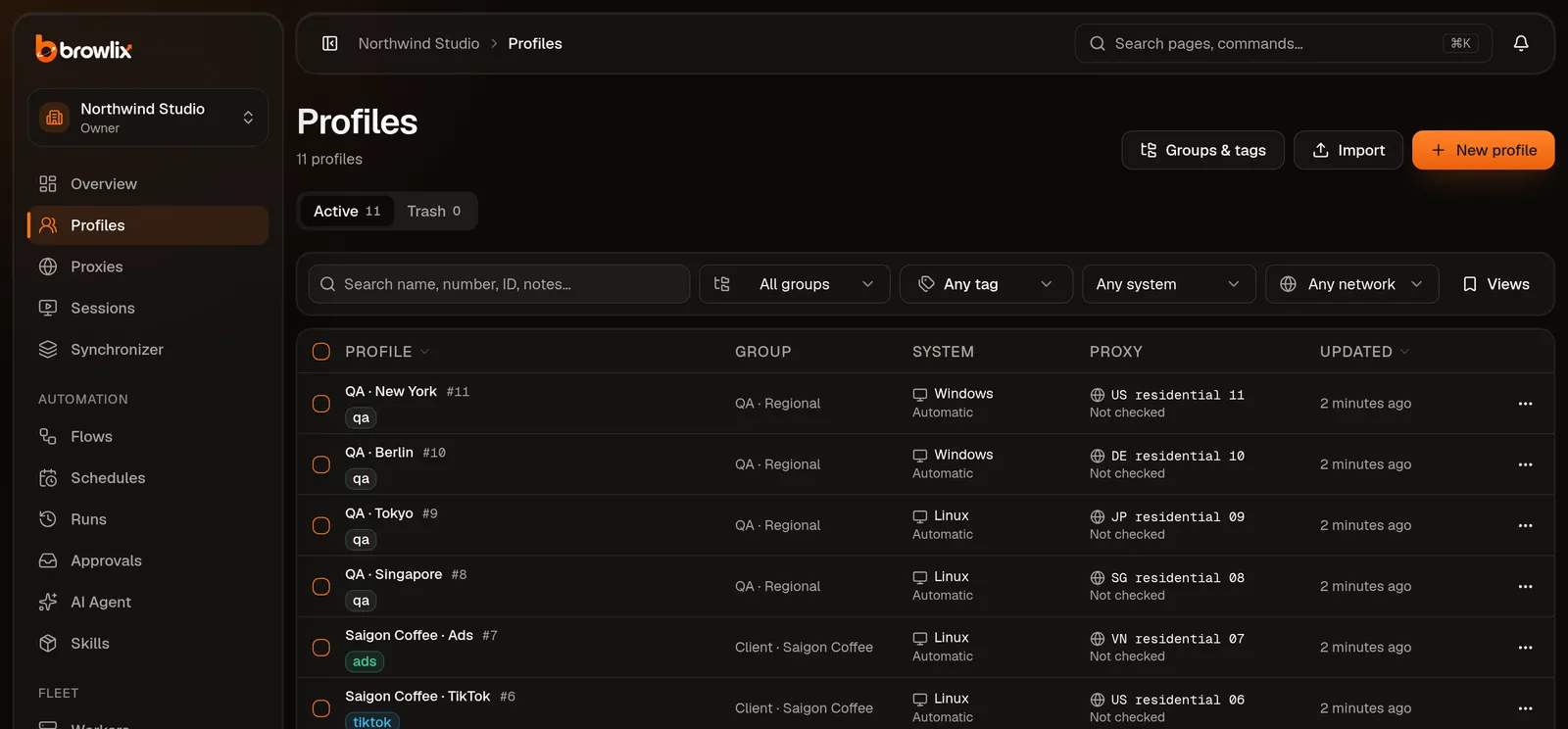The width and height of the screenshot is (1568, 729).
Task: Tick the Saigon Coffee · Ads checkbox
Action: click(321, 648)
